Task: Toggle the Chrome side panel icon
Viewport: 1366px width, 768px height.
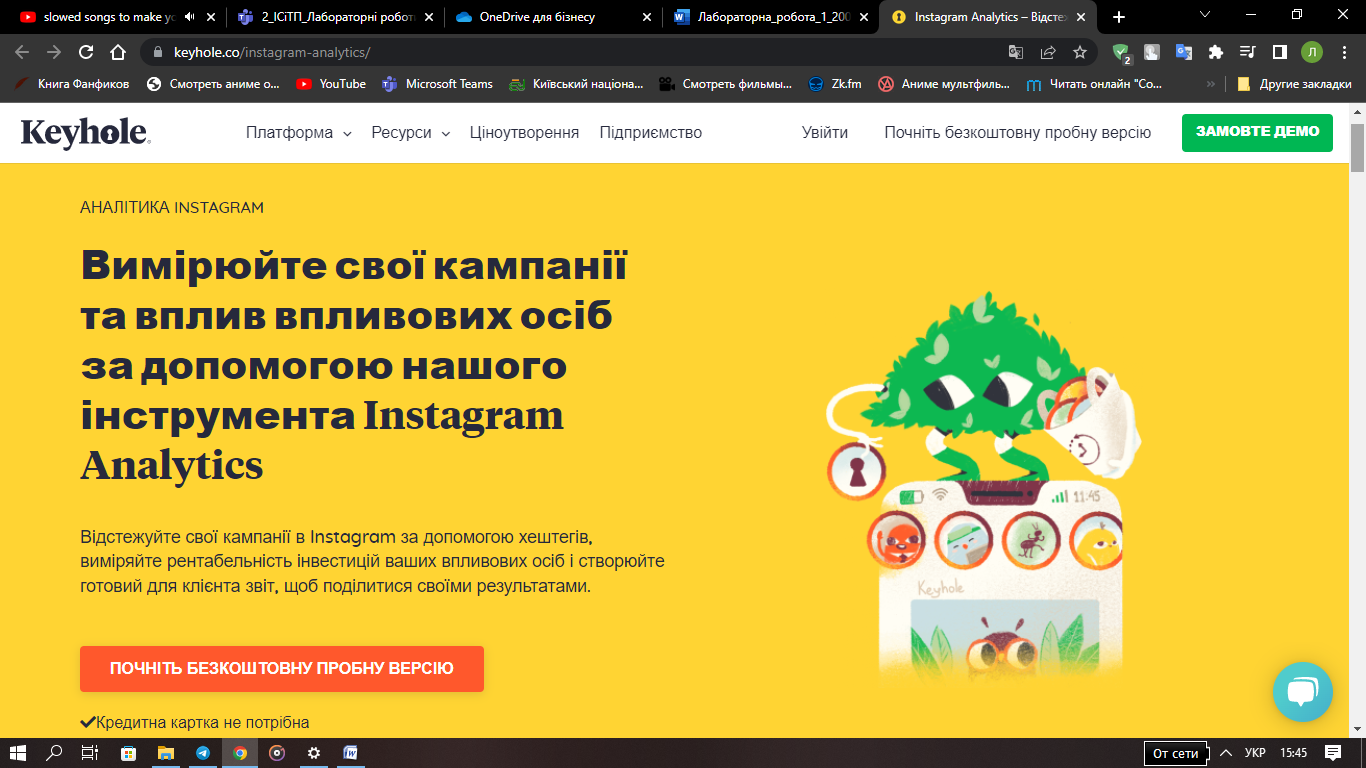Action: tap(1279, 52)
